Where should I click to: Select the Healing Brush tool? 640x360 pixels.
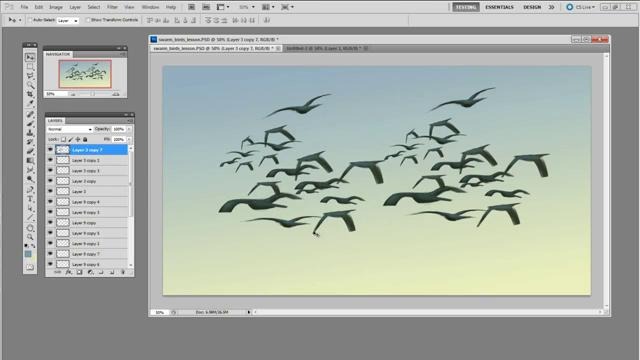pos(30,114)
